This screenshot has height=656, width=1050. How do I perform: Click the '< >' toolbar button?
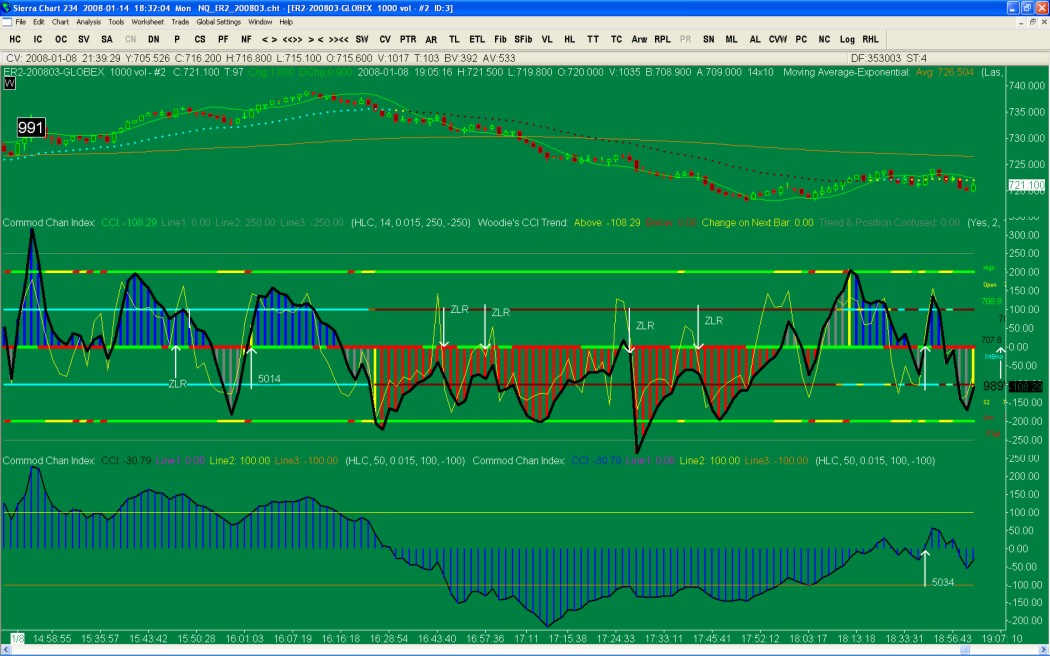click(269, 39)
